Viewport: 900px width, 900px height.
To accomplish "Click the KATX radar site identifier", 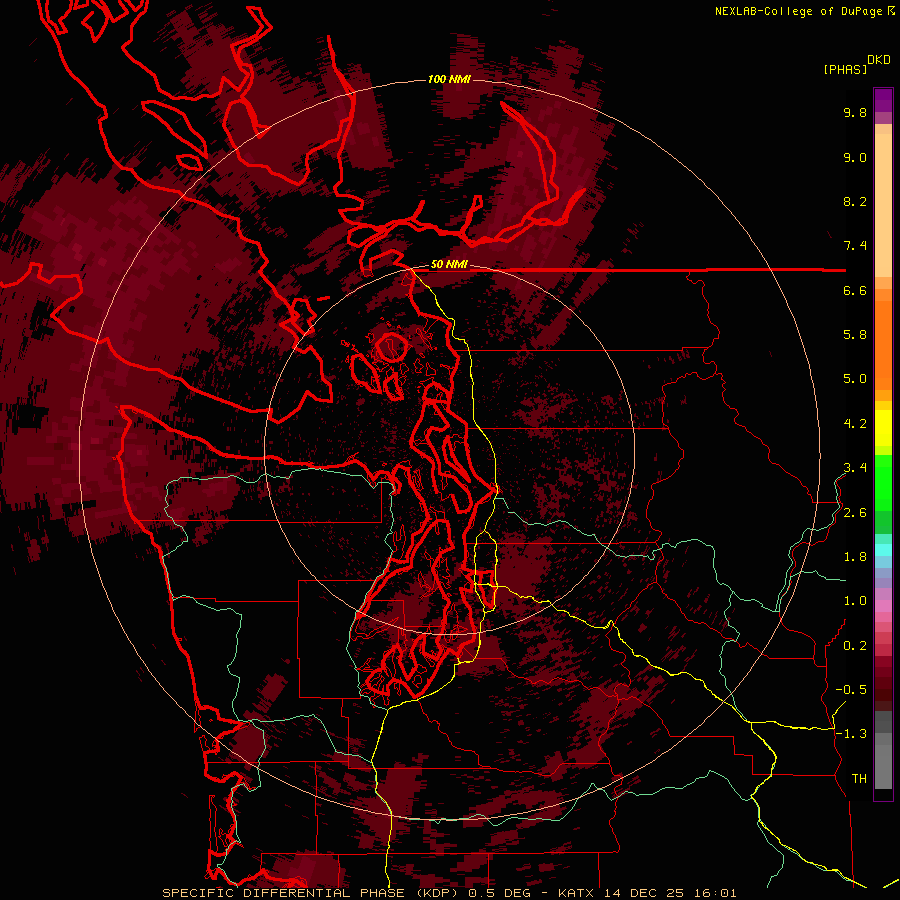I will point(576,893).
